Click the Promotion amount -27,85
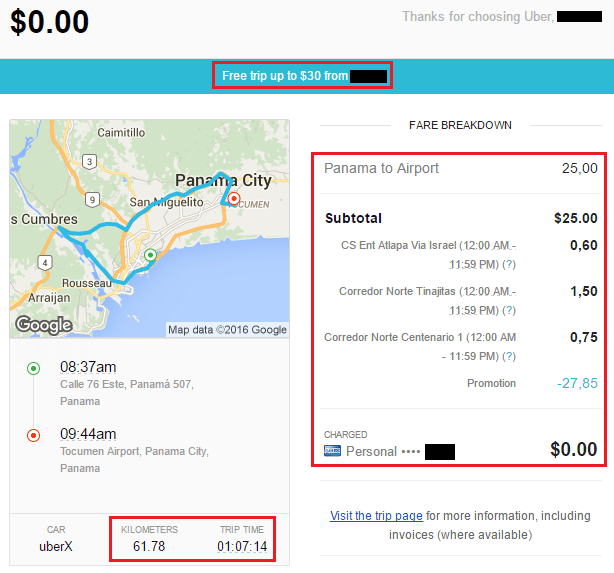Viewport: 614px width, 573px height. pos(577,383)
